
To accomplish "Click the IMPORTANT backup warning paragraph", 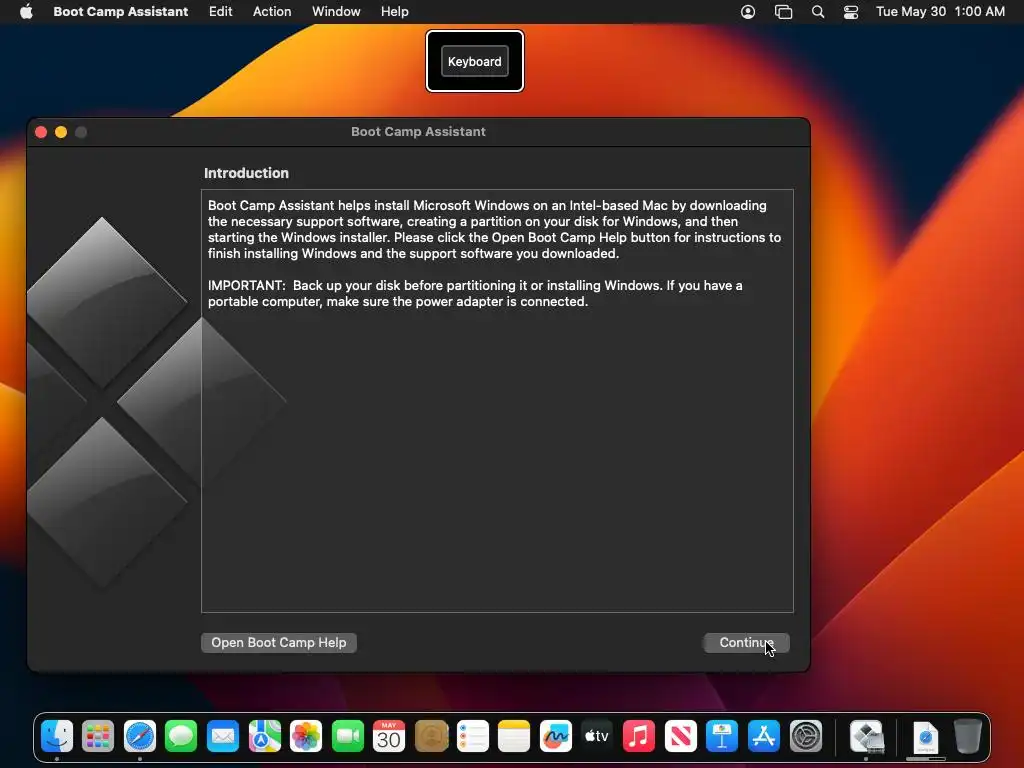I will 475,293.
